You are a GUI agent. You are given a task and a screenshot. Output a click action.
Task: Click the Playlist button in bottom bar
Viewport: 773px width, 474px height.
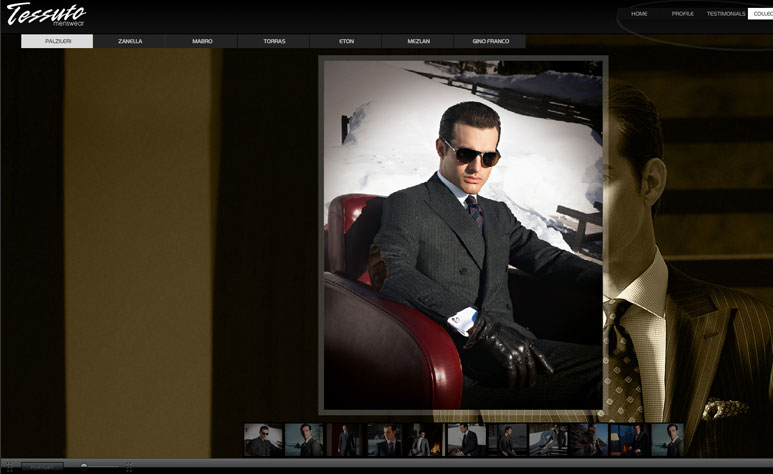(41, 467)
